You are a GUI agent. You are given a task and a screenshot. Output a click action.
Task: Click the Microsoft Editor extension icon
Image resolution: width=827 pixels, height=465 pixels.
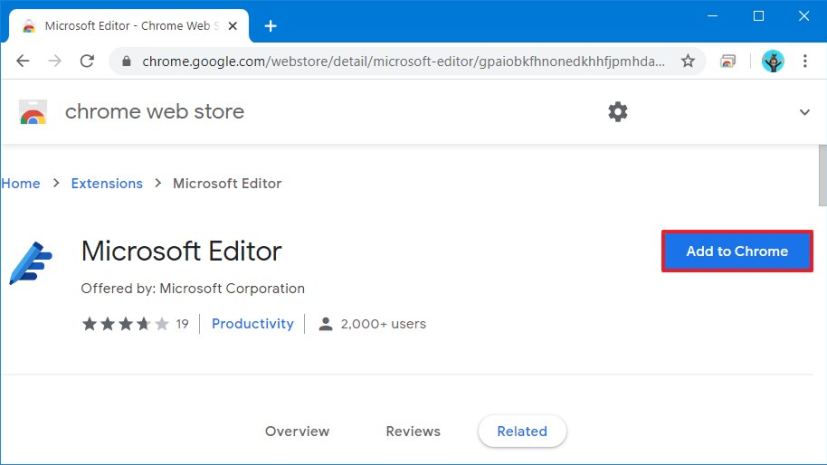[x=31, y=263]
